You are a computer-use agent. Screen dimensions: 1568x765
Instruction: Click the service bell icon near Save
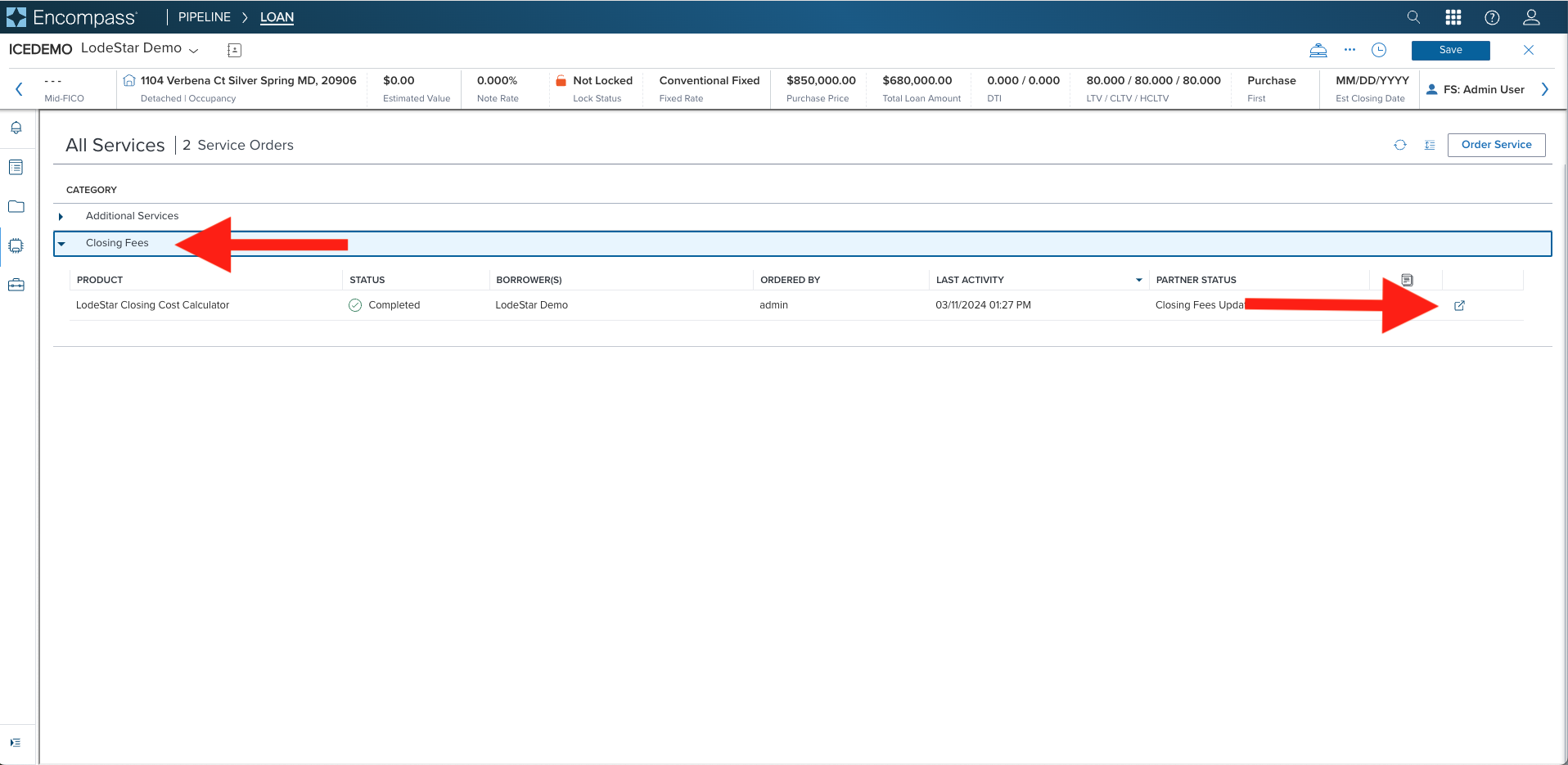pyautogui.click(x=1318, y=50)
